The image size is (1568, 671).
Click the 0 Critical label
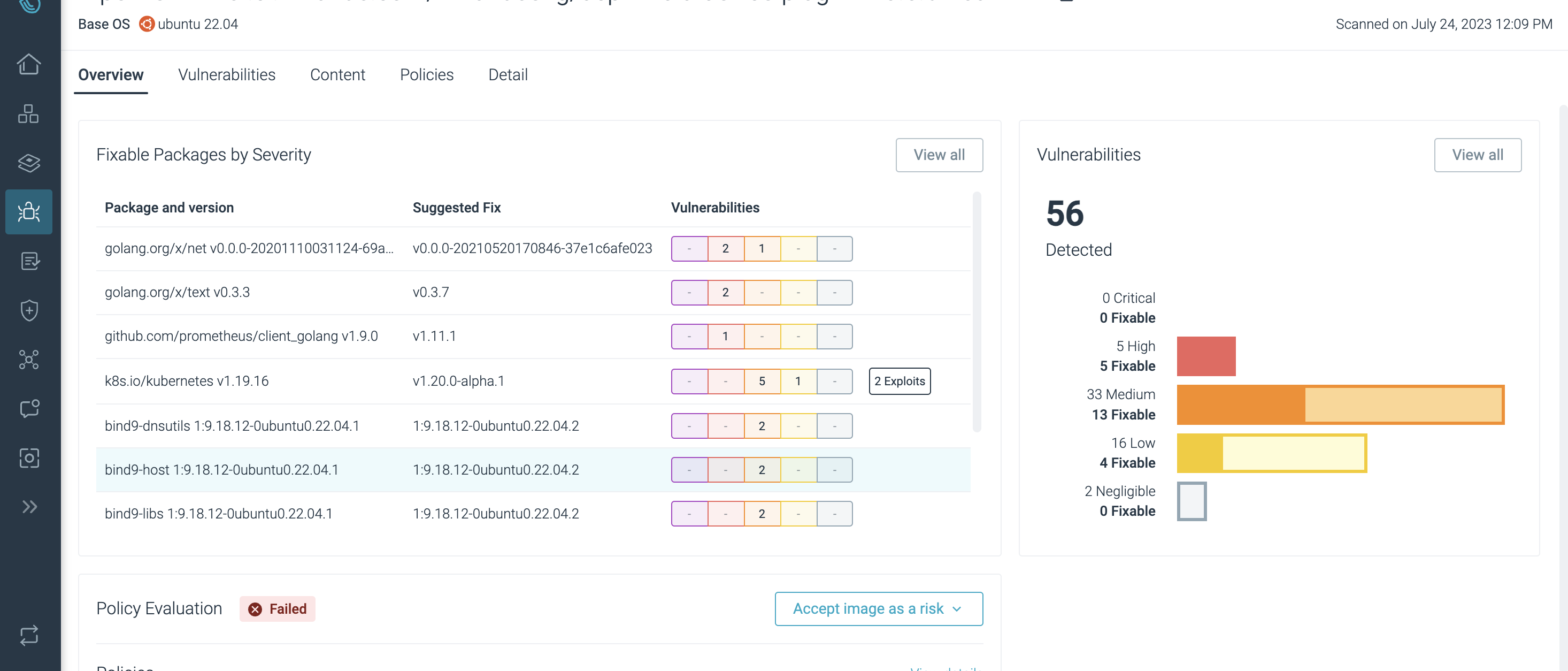pyautogui.click(x=1128, y=298)
